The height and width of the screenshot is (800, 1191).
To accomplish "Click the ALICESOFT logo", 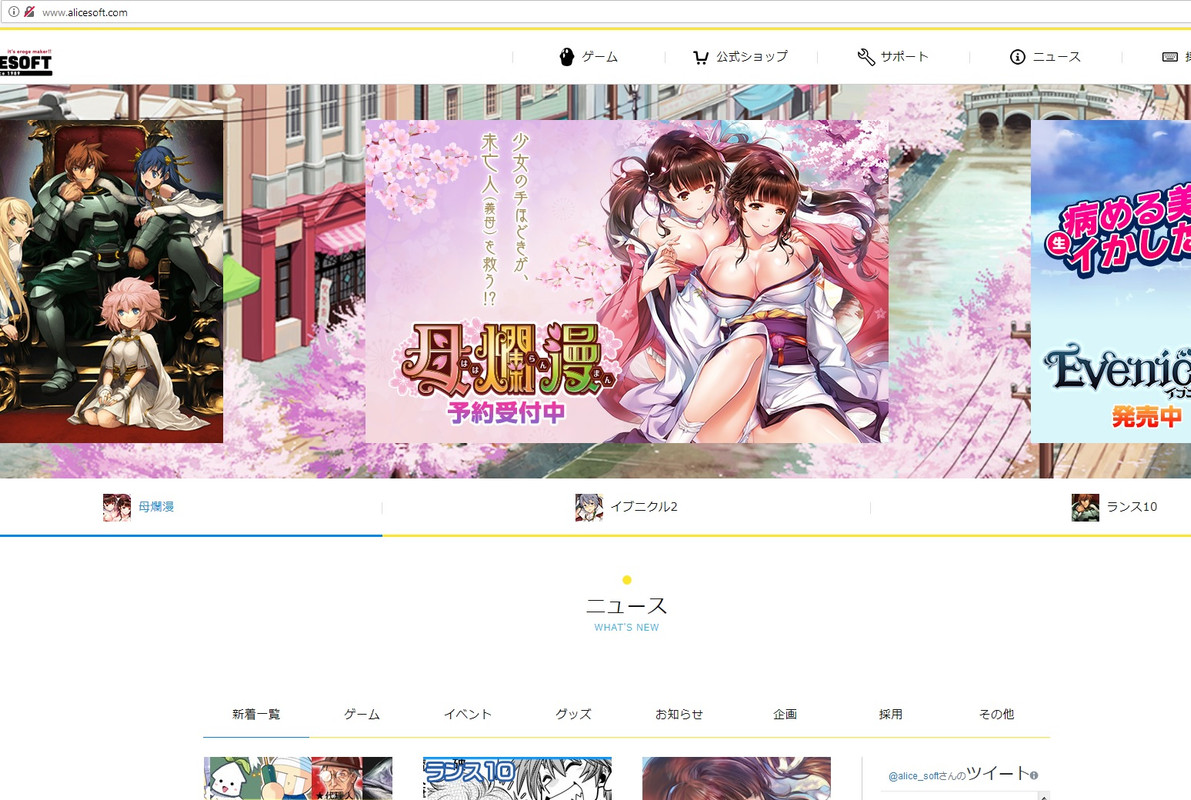I will point(26,62).
